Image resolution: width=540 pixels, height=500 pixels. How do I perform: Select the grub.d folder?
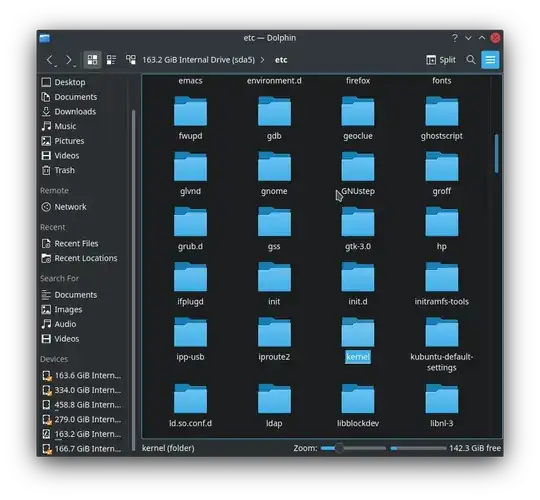coord(190,229)
